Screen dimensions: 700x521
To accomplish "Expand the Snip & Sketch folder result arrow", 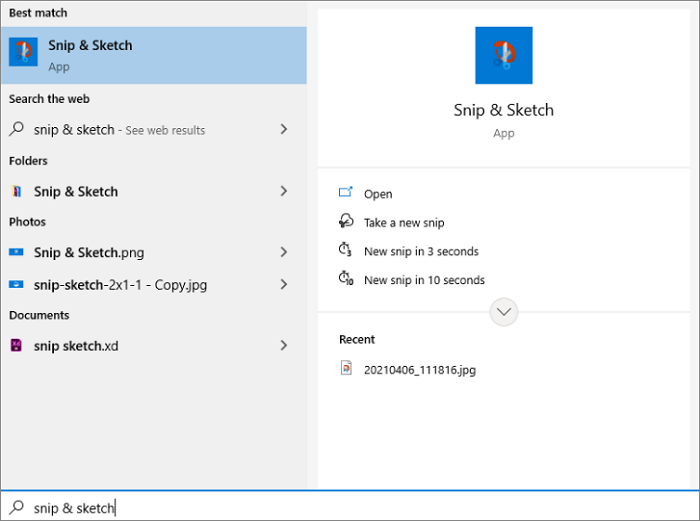I will point(284,191).
